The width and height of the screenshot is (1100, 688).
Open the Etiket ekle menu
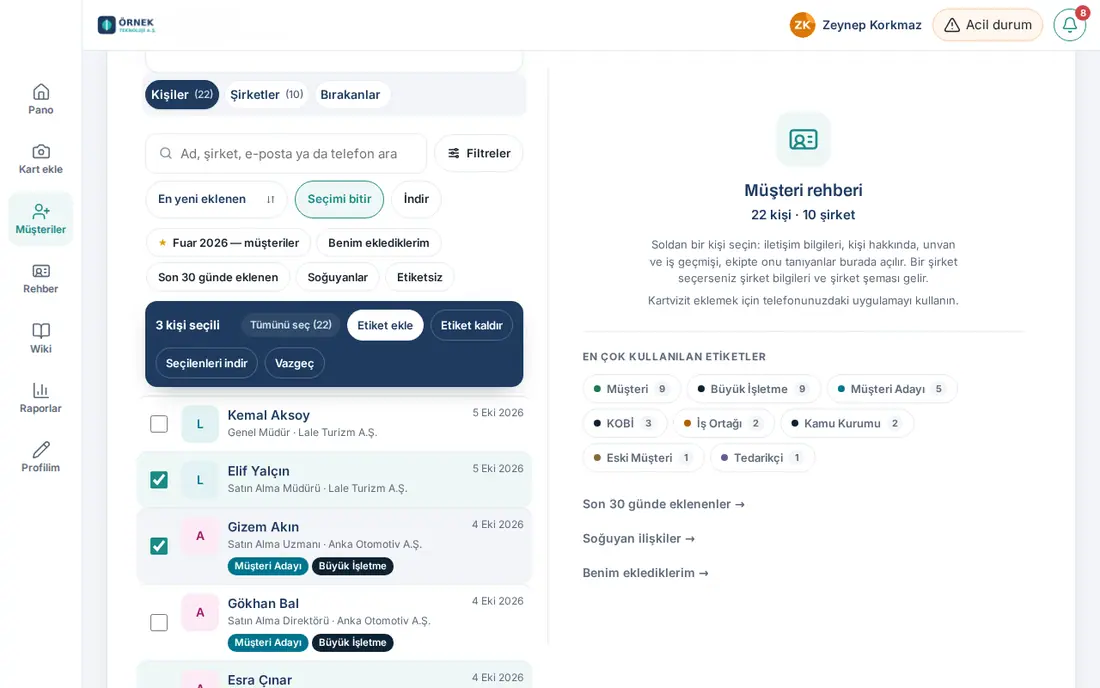[385, 325]
